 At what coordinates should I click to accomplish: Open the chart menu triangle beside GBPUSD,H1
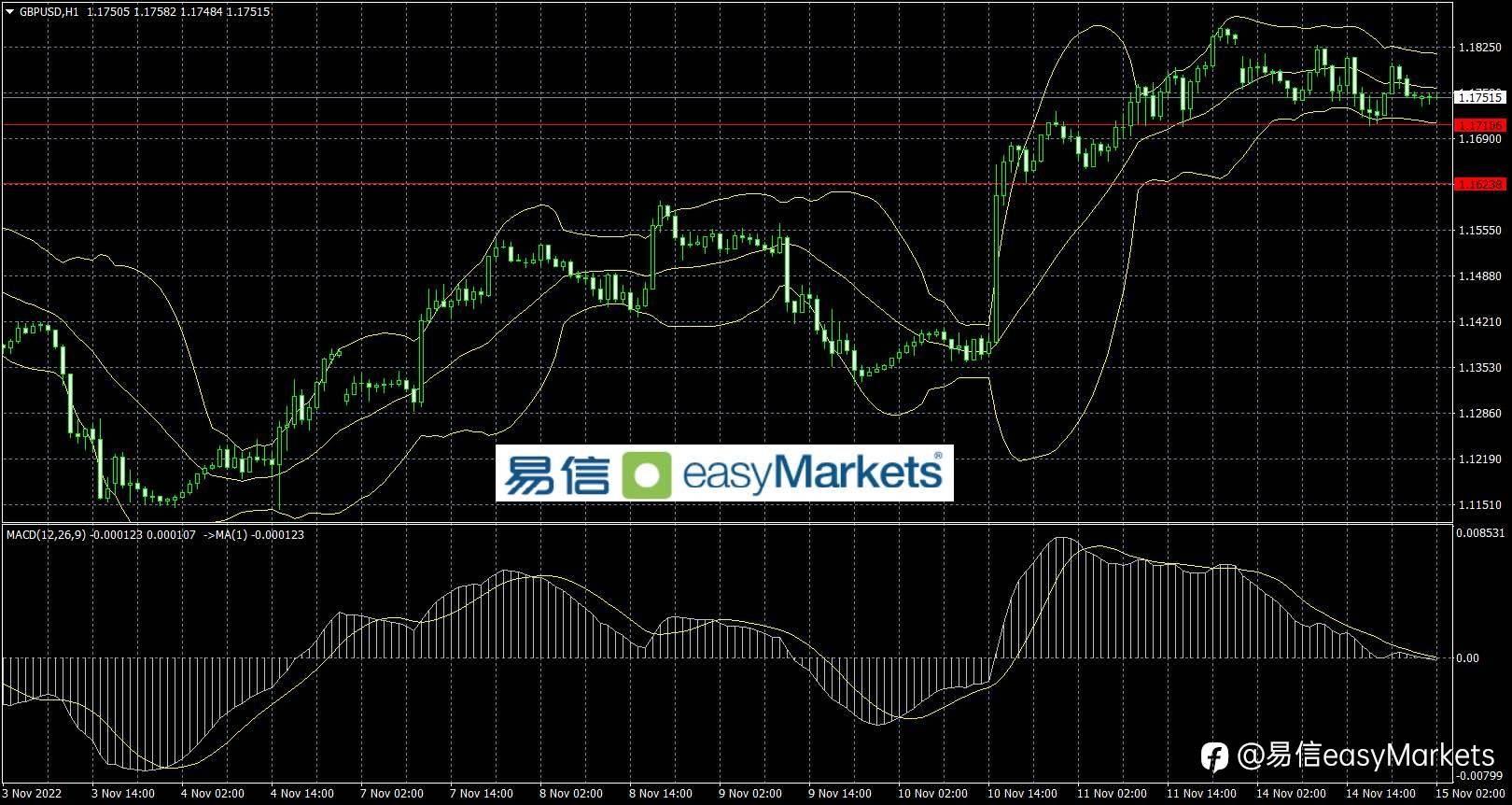[x=10, y=12]
